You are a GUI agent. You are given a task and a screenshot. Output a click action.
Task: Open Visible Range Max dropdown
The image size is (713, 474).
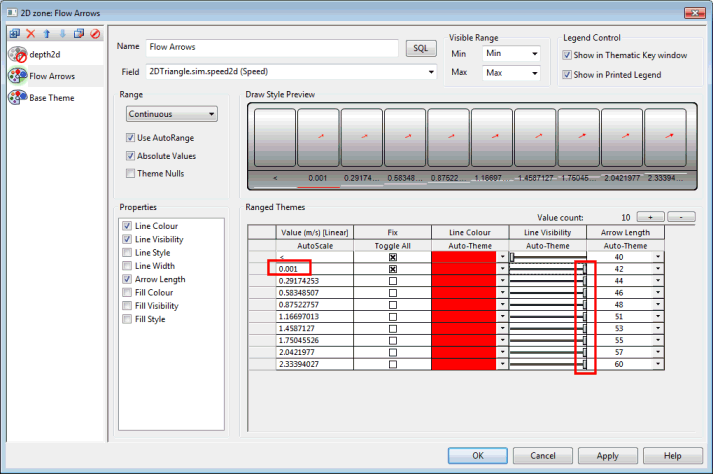point(535,73)
